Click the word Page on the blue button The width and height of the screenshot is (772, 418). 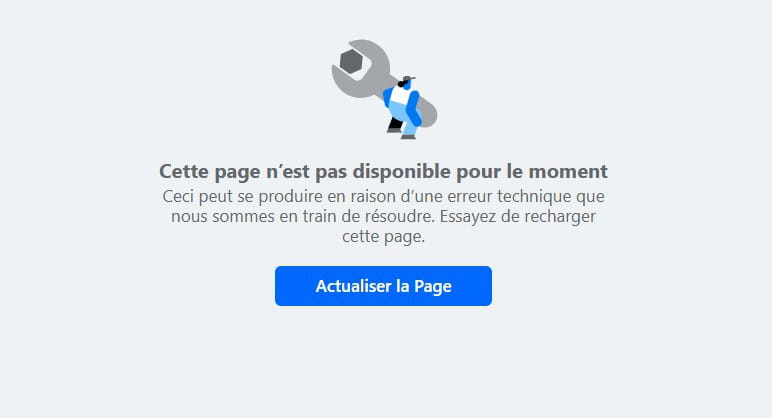point(433,287)
